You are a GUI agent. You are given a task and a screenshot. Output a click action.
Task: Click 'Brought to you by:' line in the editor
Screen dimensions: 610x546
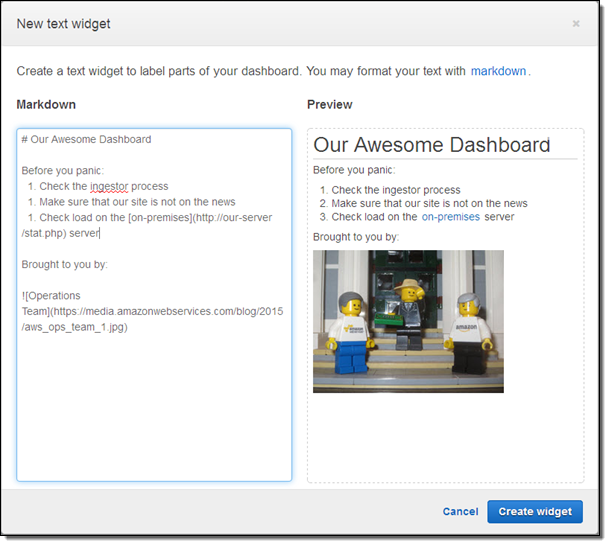[x=65, y=264]
